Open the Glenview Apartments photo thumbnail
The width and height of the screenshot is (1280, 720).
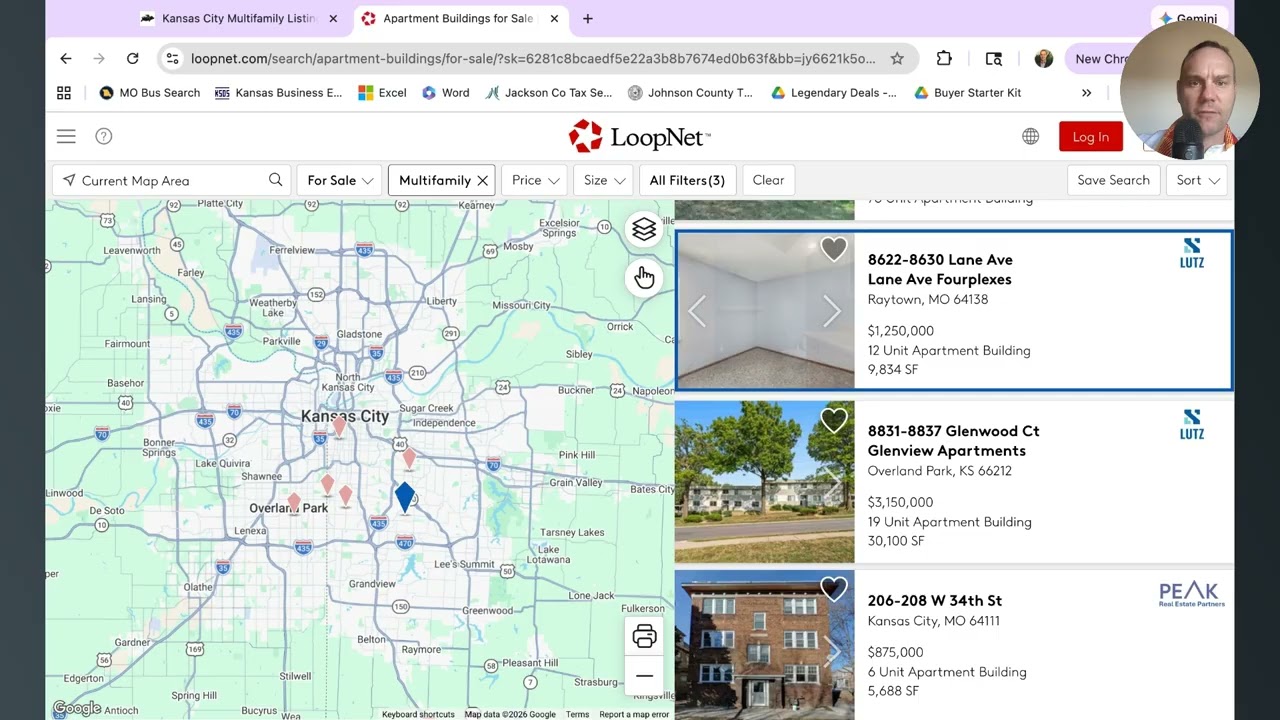tap(764, 482)
